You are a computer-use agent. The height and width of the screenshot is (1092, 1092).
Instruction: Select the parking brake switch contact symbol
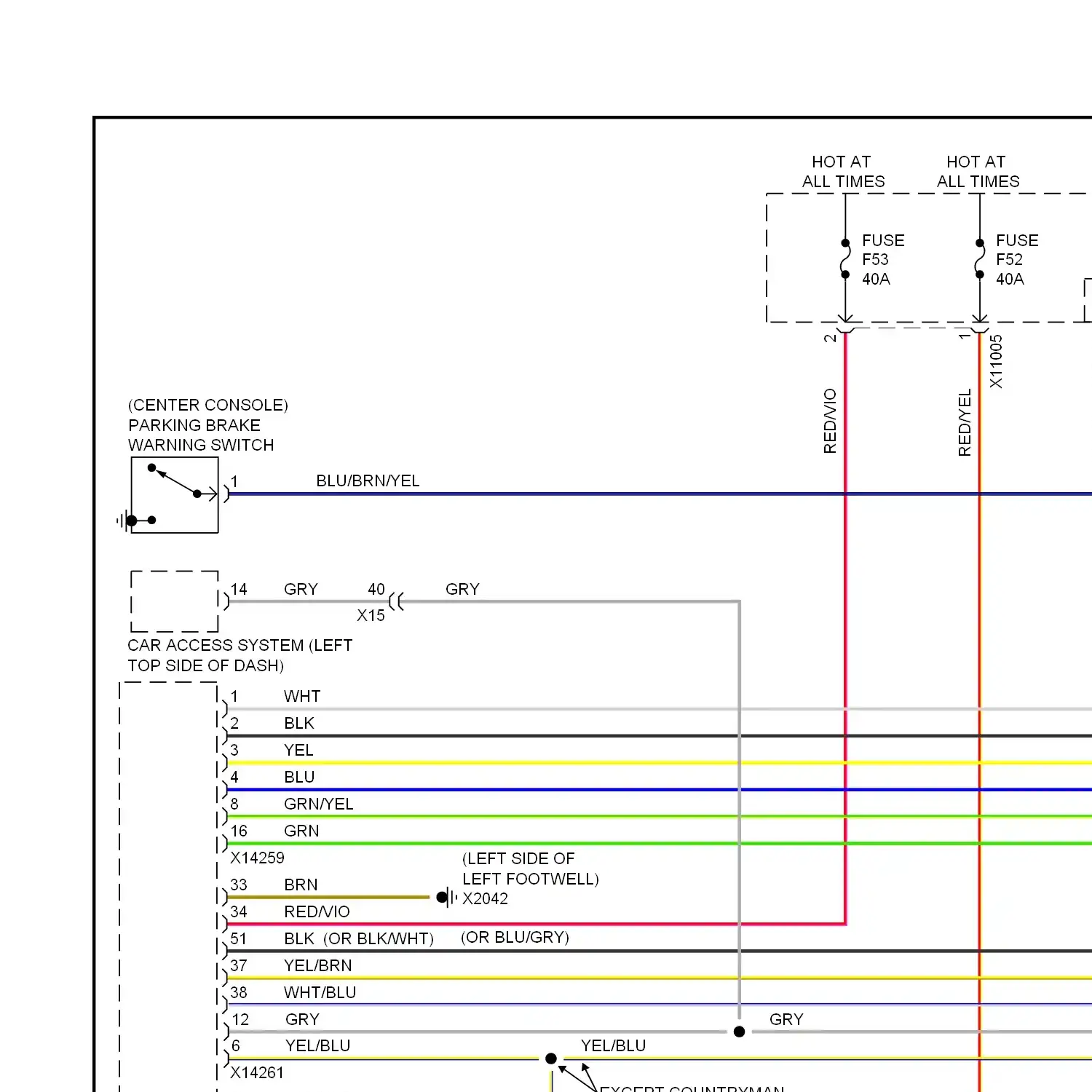[175, 495]
